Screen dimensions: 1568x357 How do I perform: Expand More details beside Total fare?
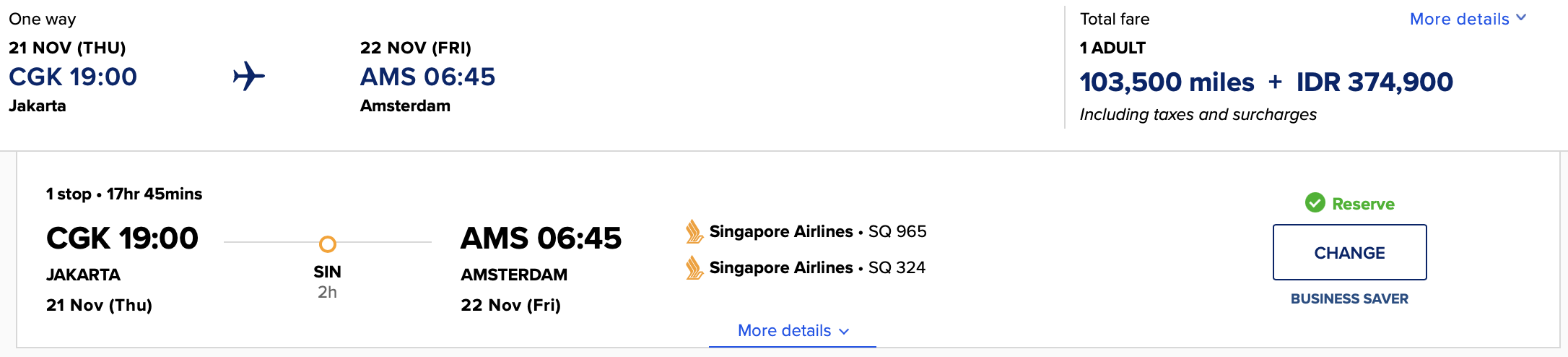[x=1467, y=19]
